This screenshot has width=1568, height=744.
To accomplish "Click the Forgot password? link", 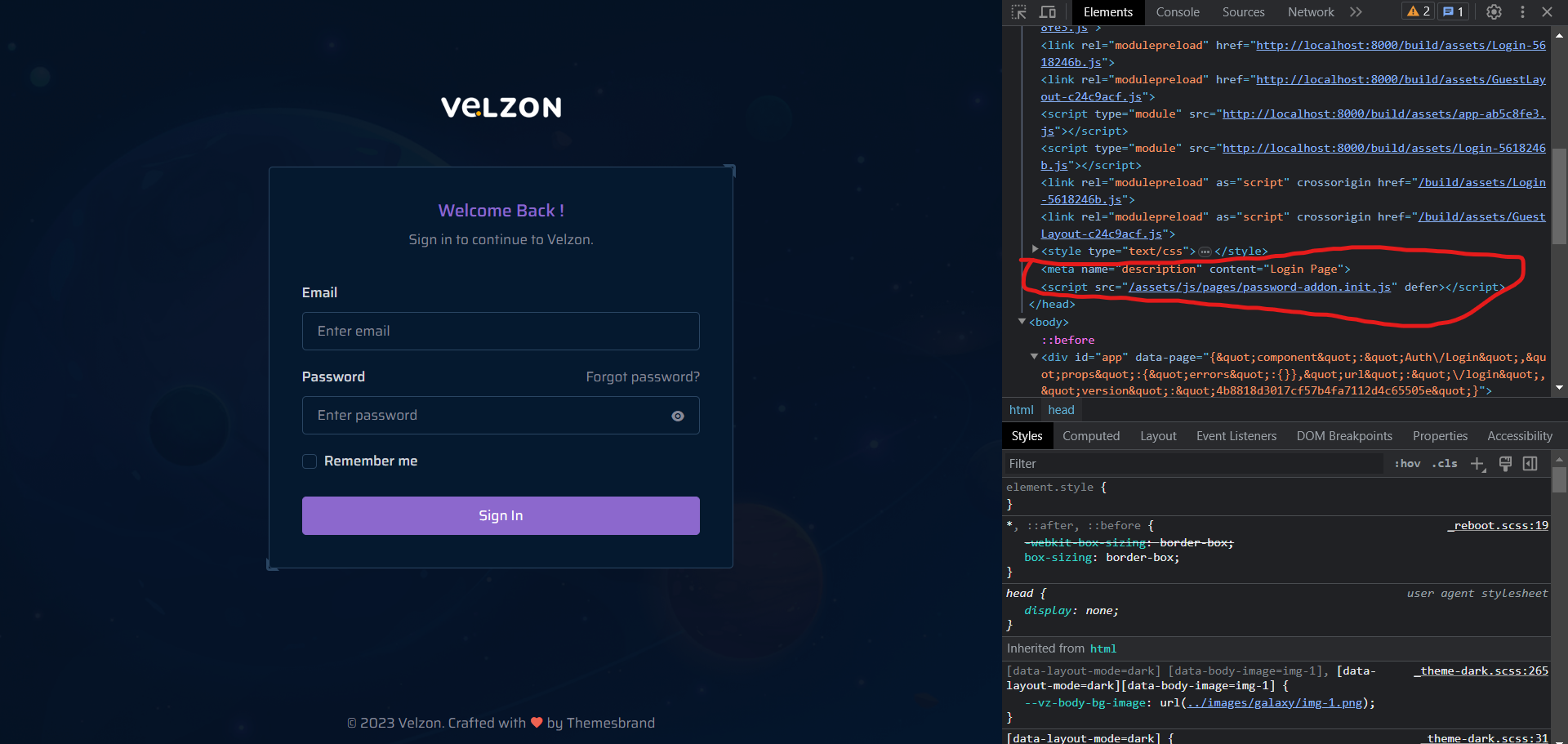I will (643, 376).
